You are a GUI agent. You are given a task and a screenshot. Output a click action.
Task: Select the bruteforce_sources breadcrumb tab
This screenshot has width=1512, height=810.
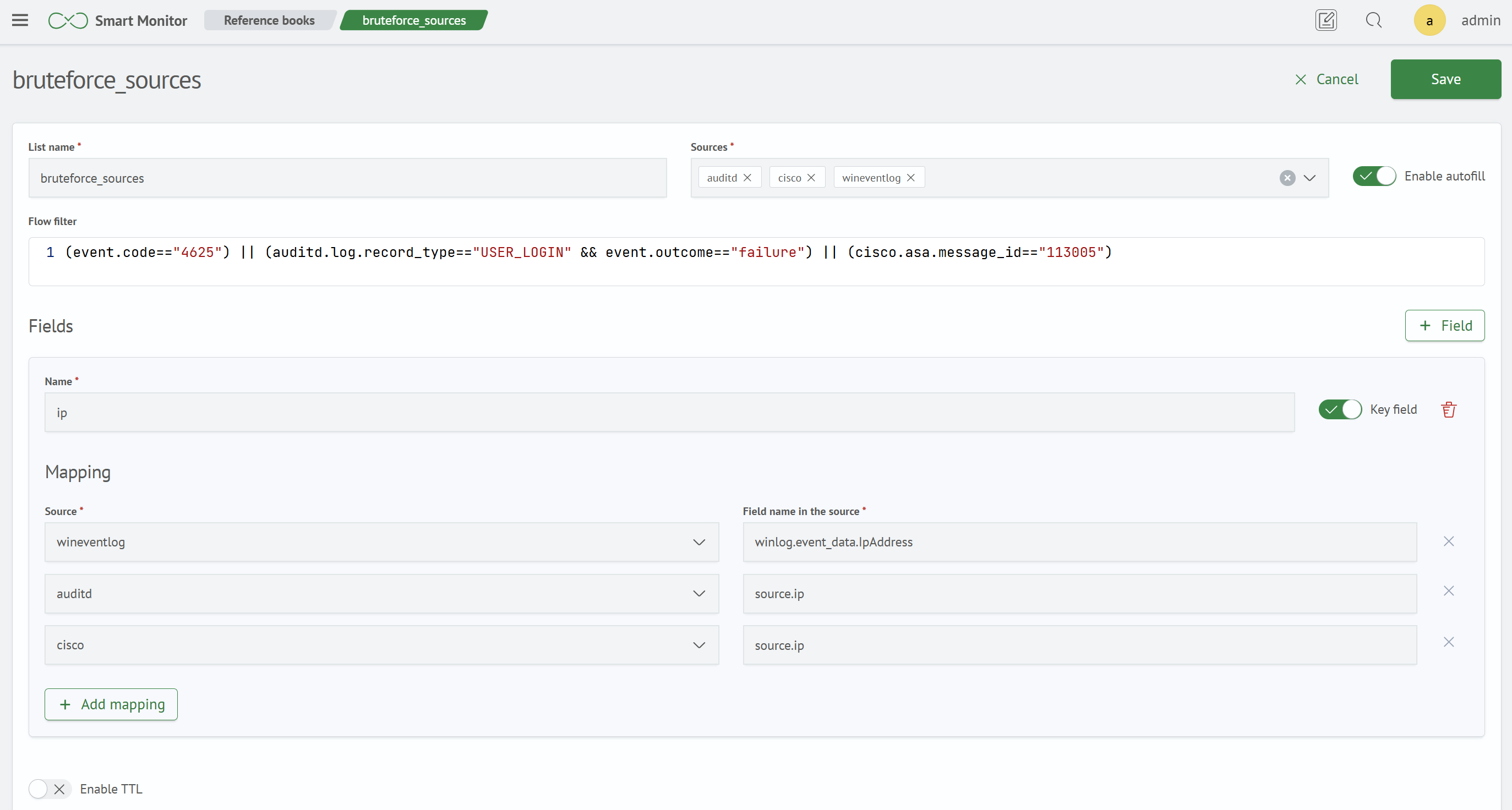click(414, 20)
